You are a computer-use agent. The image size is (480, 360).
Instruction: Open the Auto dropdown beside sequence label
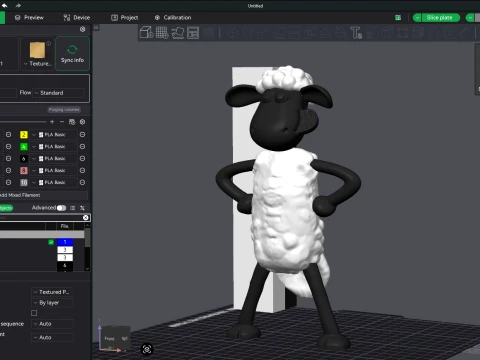point(52,324)
